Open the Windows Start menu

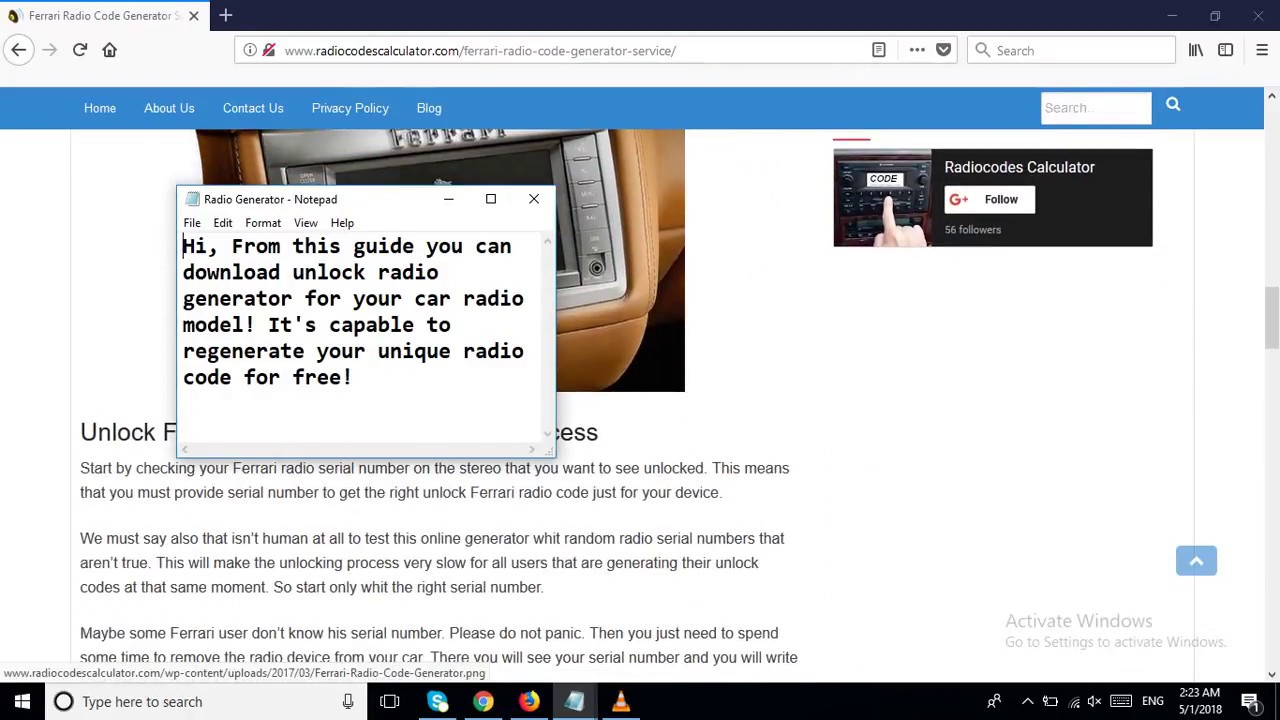tap(22, 702)
